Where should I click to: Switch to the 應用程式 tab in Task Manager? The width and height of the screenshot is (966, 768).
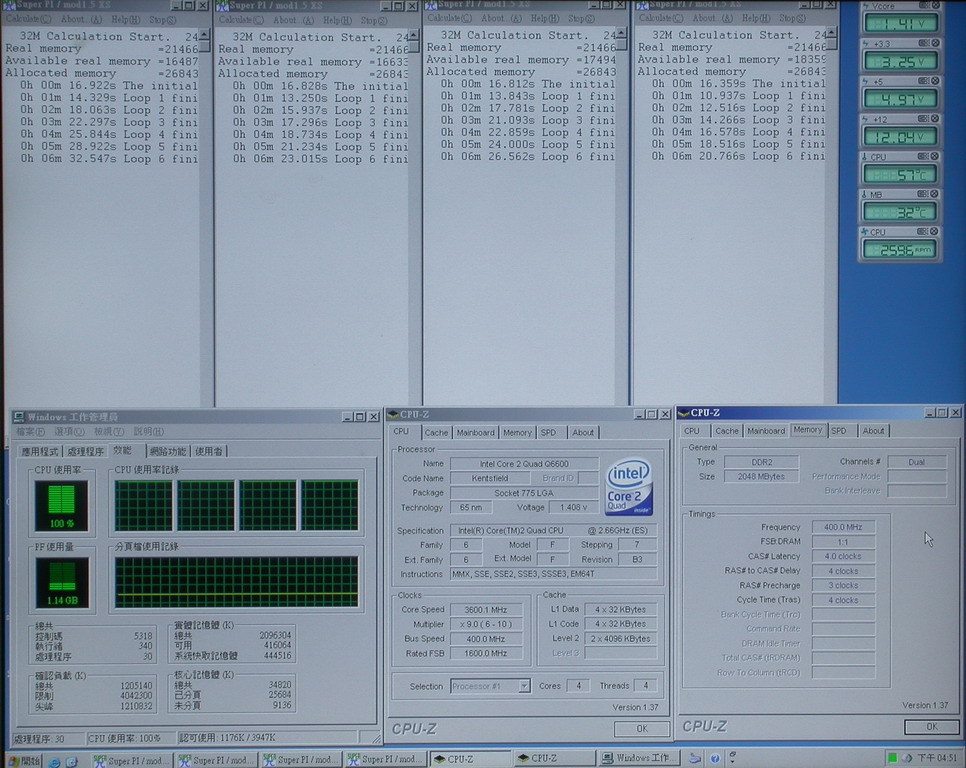coord(40,451)
